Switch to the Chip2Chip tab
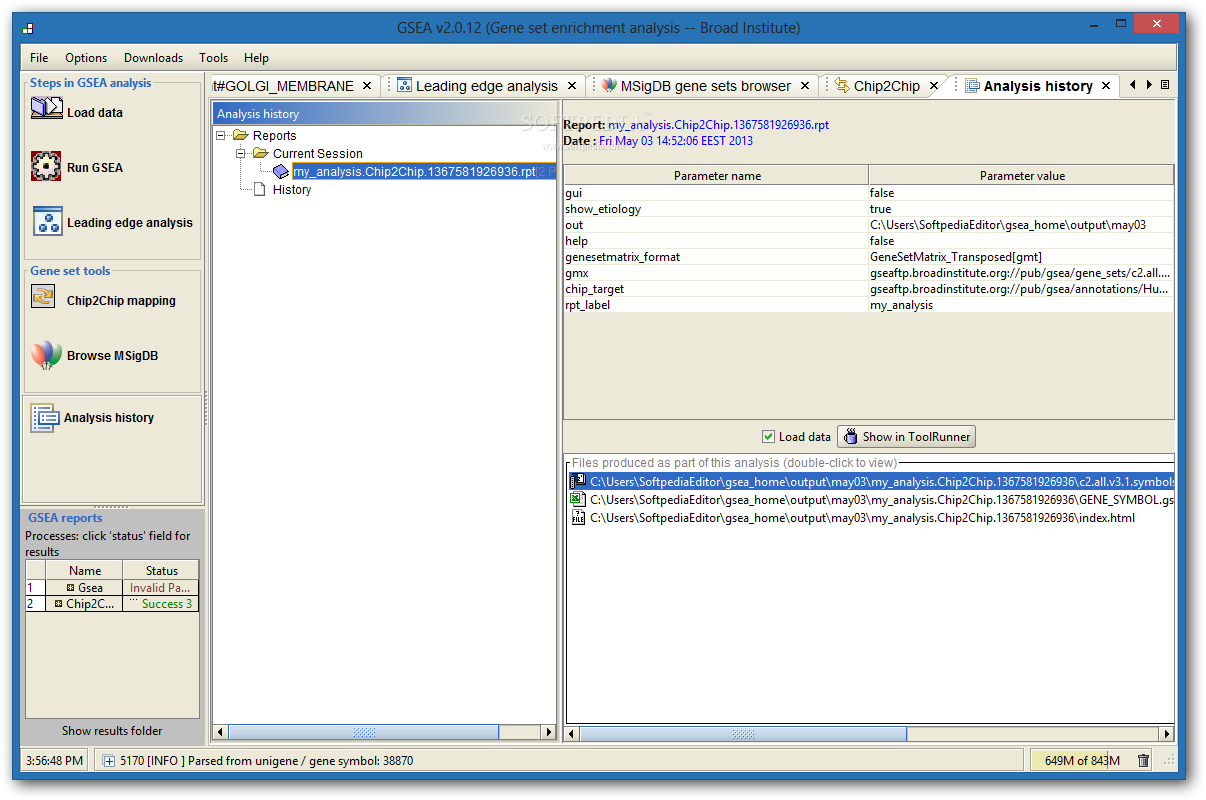 pos(886,86)
